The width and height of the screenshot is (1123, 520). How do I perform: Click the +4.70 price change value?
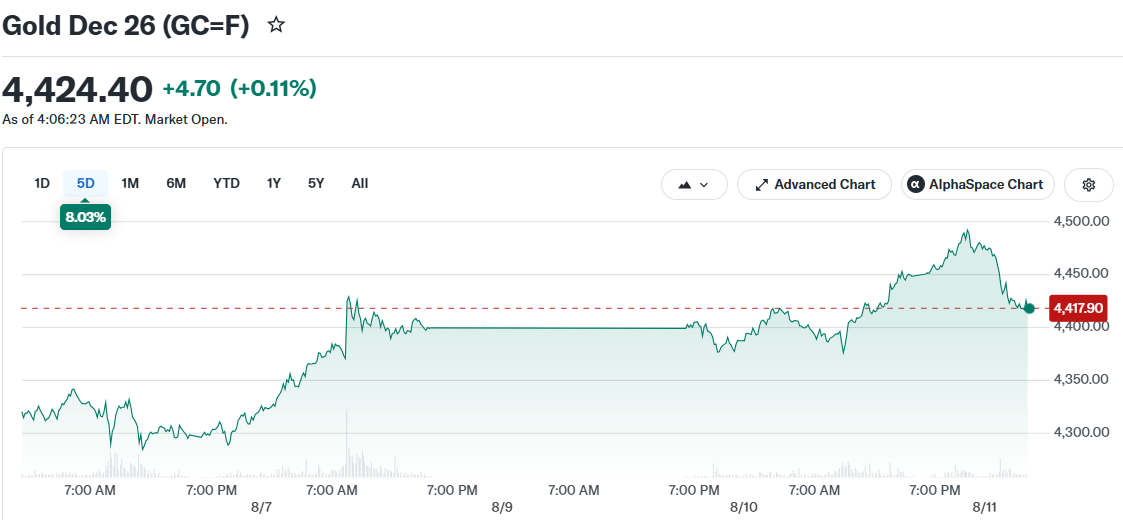(191, 90)
